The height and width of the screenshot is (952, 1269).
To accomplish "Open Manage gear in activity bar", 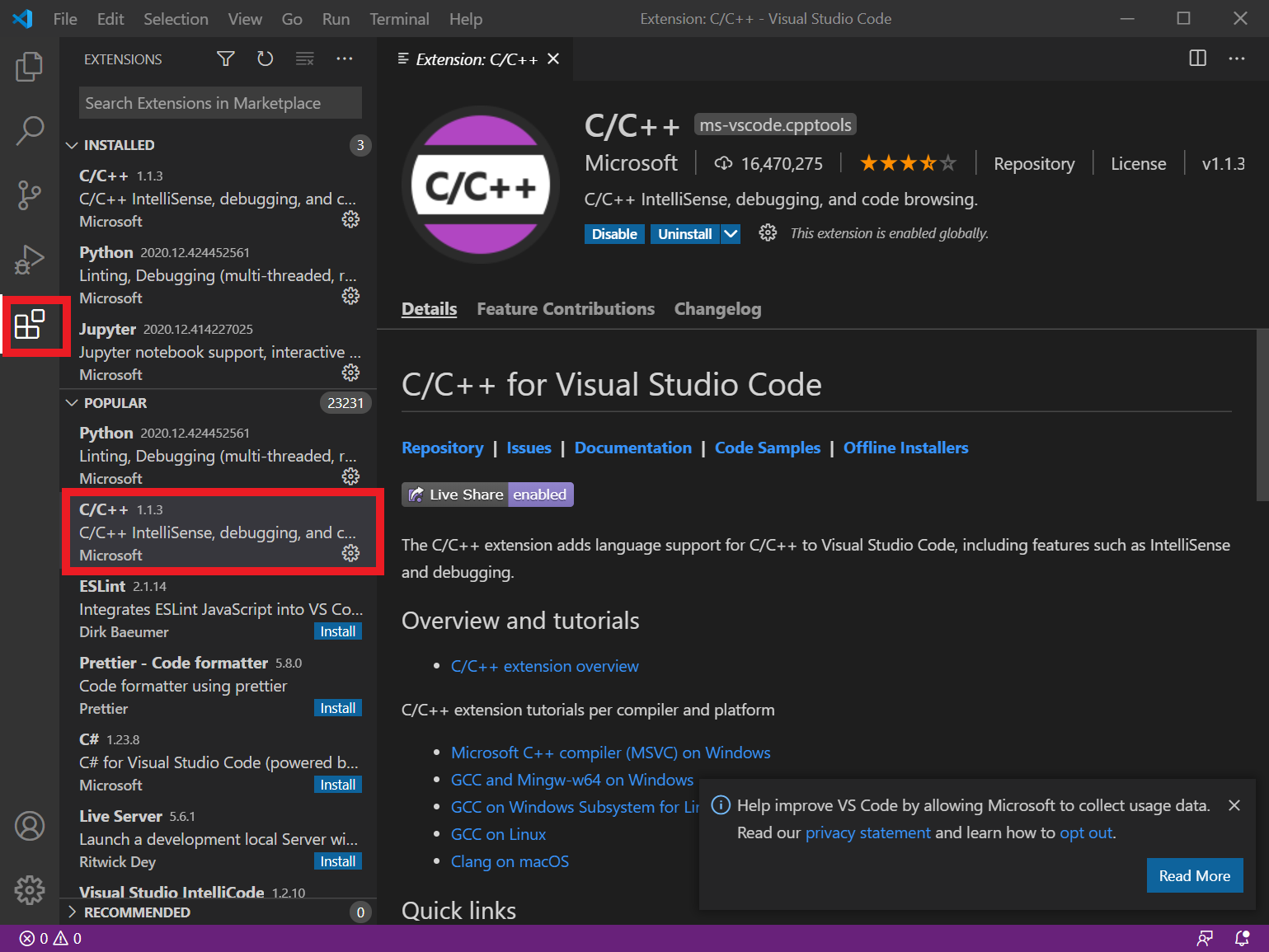I will (30, 890).
